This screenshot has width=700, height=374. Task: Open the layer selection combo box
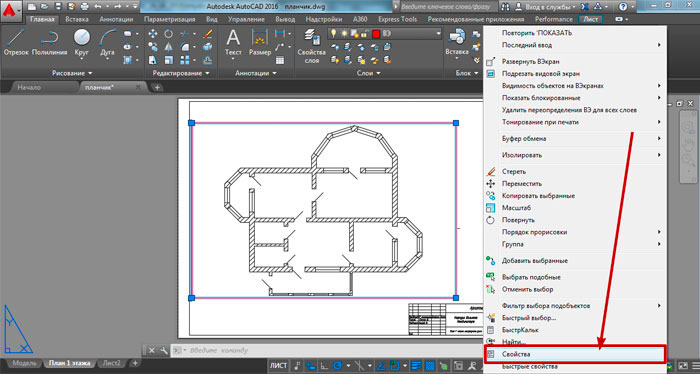tap(385, 34)
